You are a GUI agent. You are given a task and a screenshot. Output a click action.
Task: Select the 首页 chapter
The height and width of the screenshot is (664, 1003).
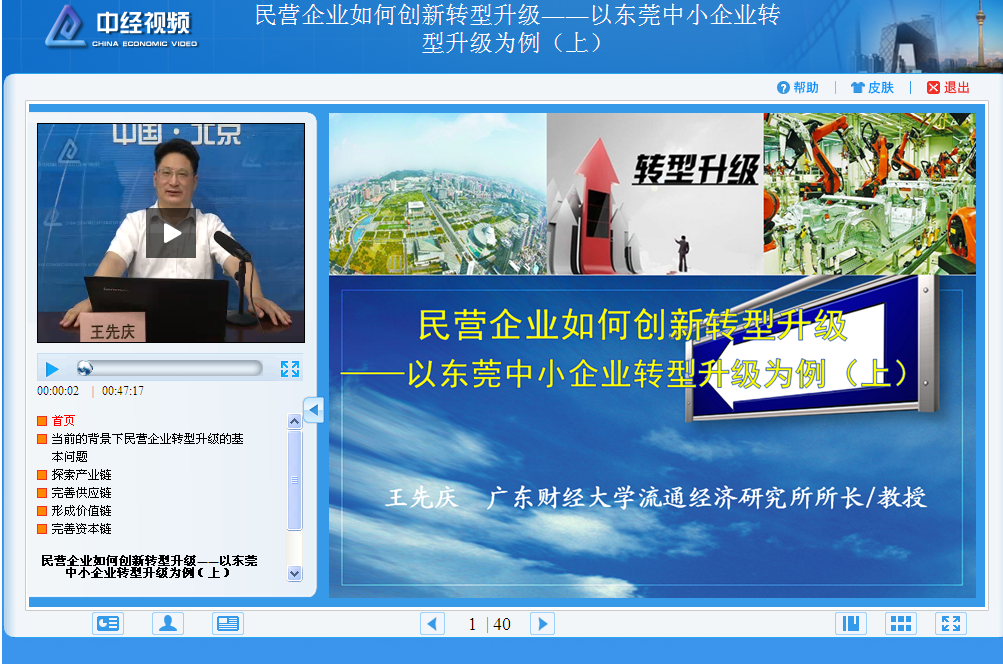(63, 421)
